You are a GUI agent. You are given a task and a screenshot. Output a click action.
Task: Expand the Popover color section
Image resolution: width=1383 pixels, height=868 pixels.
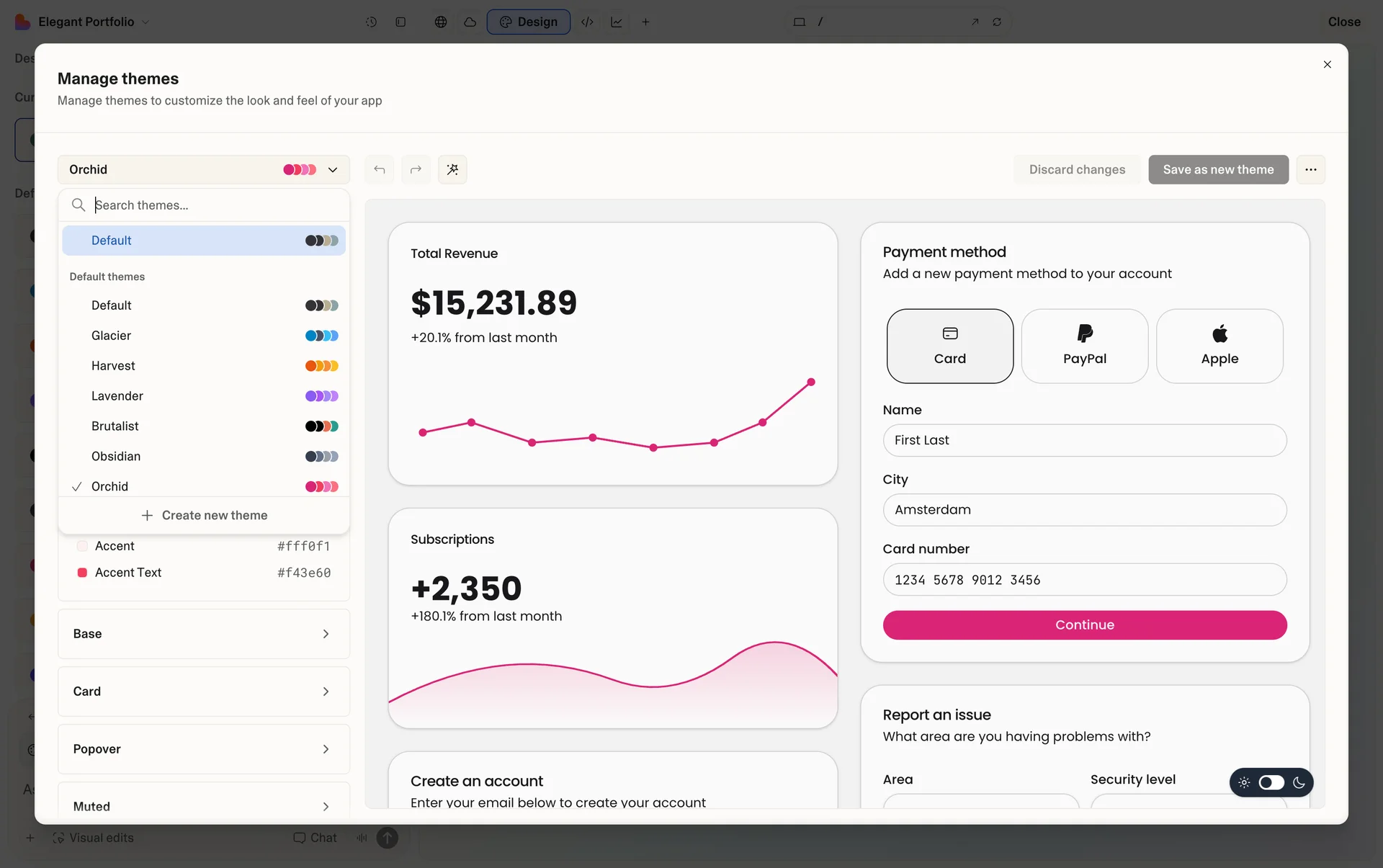[203, 749]
